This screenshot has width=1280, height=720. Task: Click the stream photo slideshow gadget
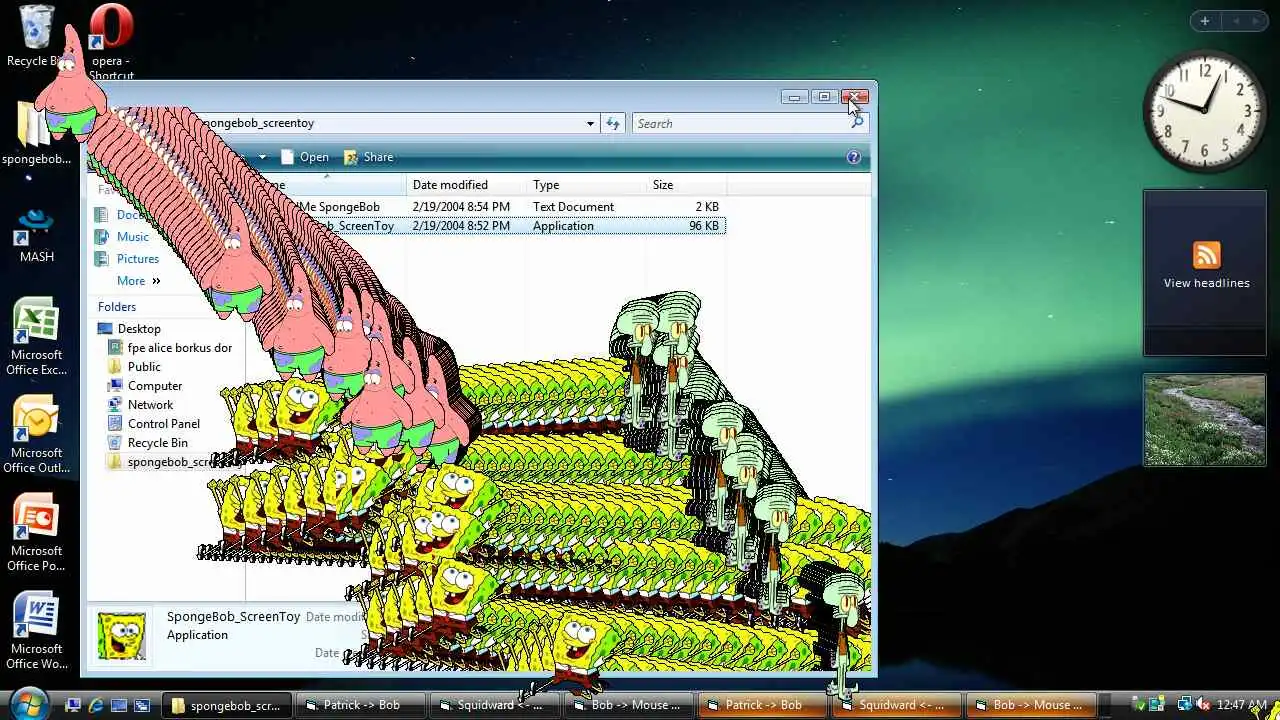[1204, 420]
